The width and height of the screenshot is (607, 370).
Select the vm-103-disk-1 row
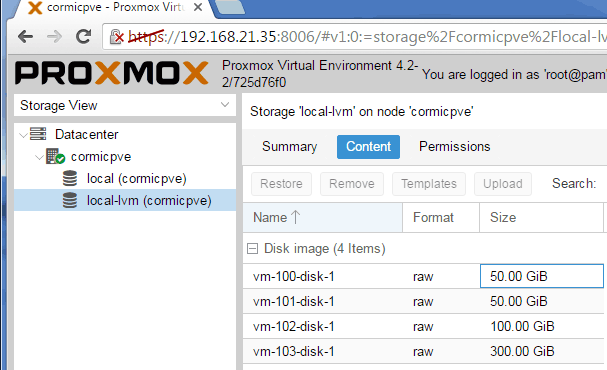(x=424, y=351)
